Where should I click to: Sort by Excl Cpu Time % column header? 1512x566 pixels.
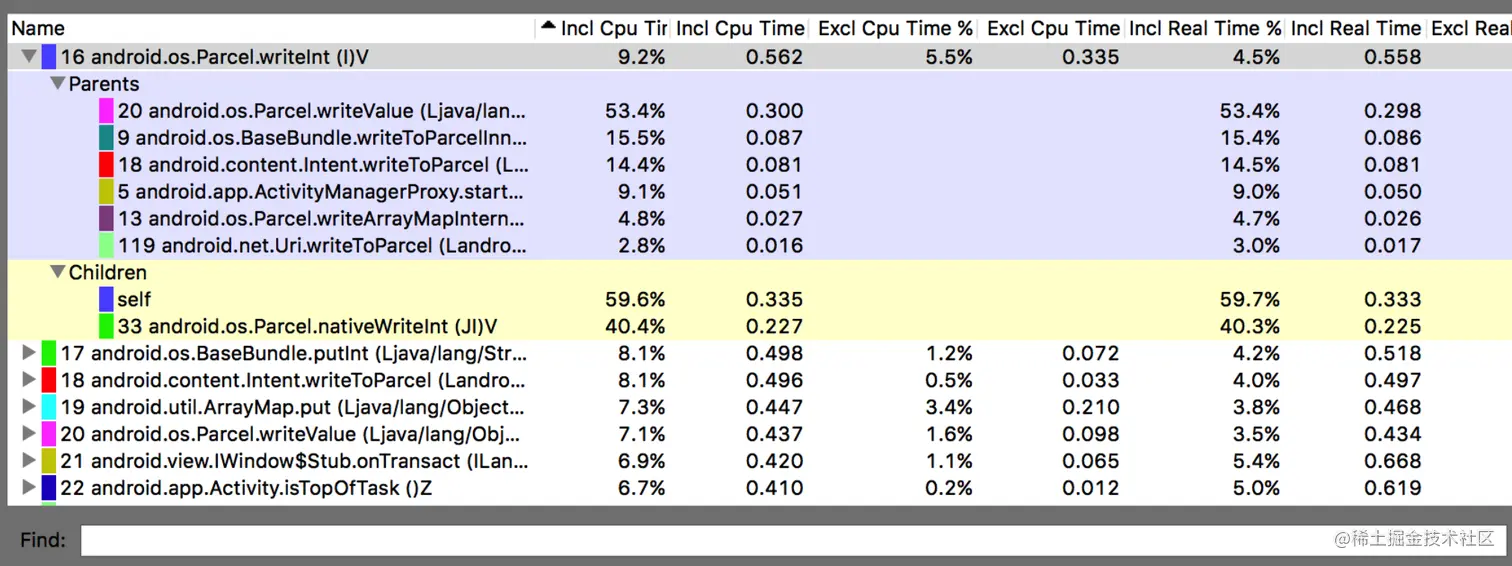click(895, 28)
